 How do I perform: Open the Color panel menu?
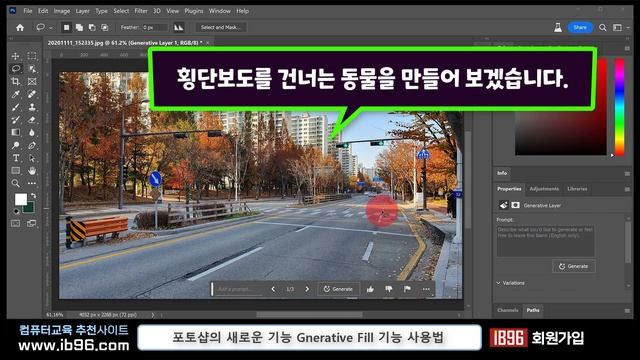(x=627, y=48)
